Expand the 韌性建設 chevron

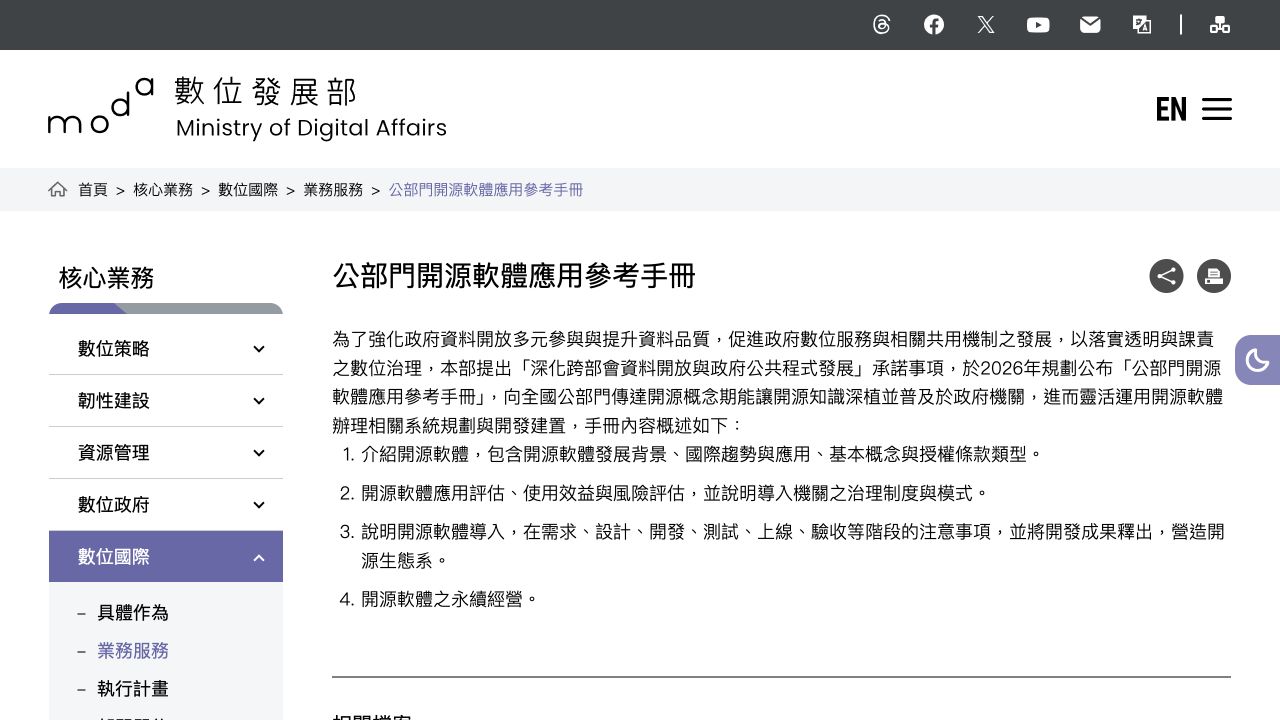click(x=259, y=401)
